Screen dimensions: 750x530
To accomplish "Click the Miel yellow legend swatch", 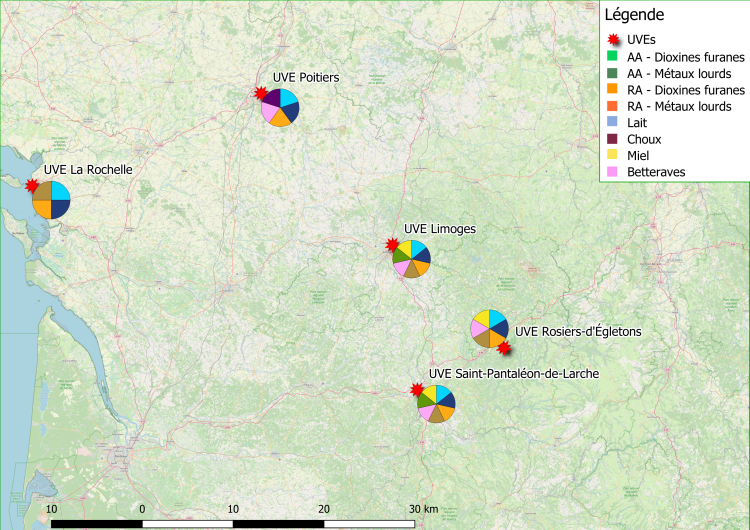I will pos(611,155).
